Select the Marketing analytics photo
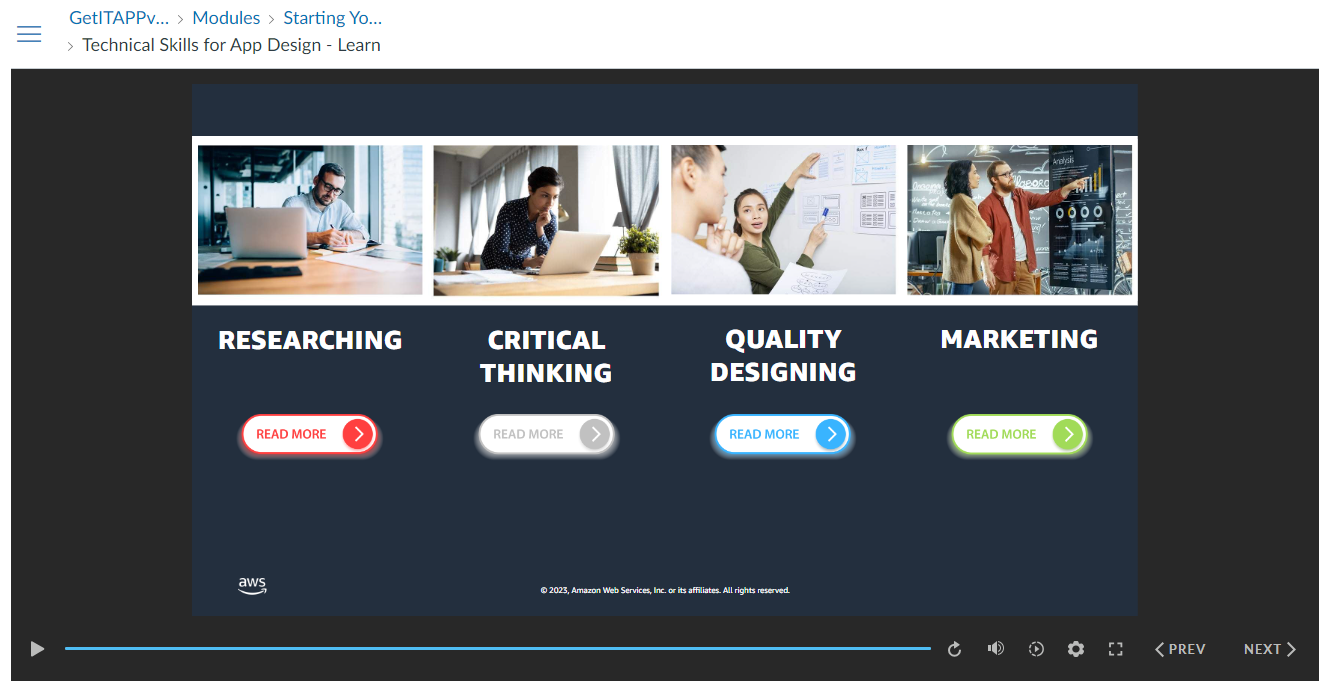Image resolution: width=1330 pixels, height=694 pixels. (1020, 220)
